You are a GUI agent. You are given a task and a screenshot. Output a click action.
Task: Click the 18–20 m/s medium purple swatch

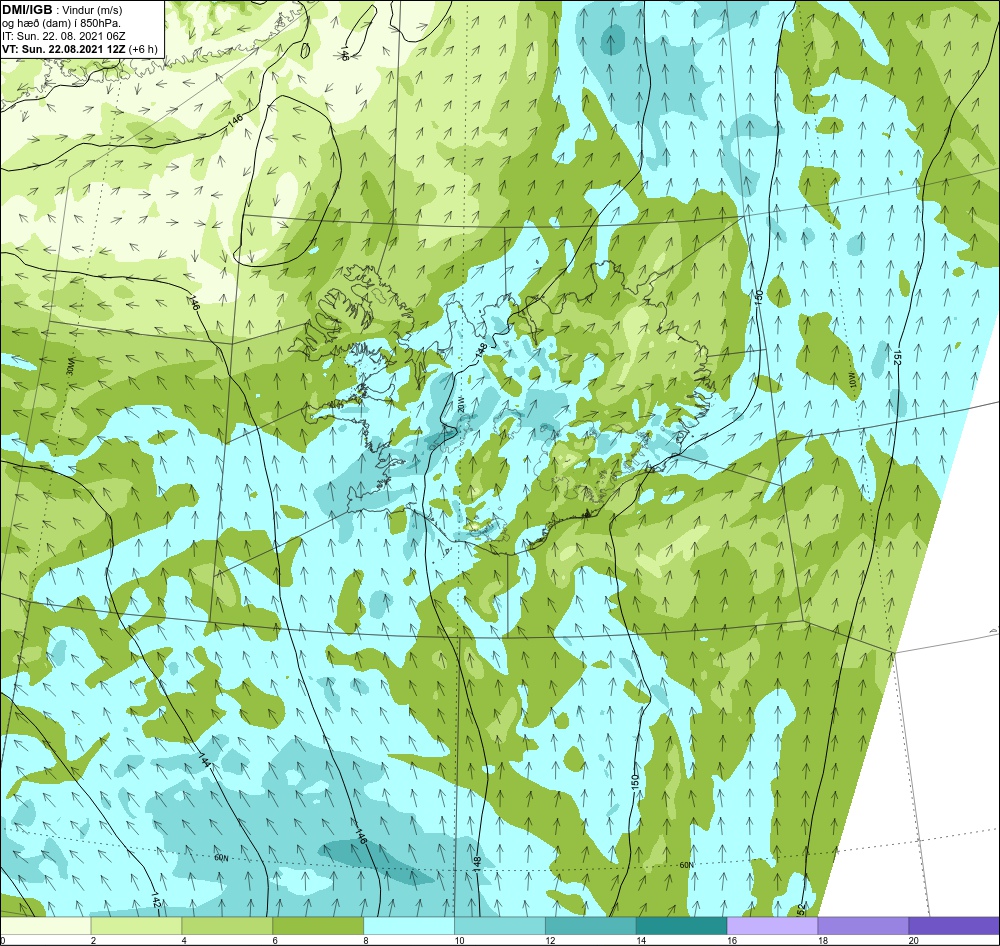(x=864, y=925)
